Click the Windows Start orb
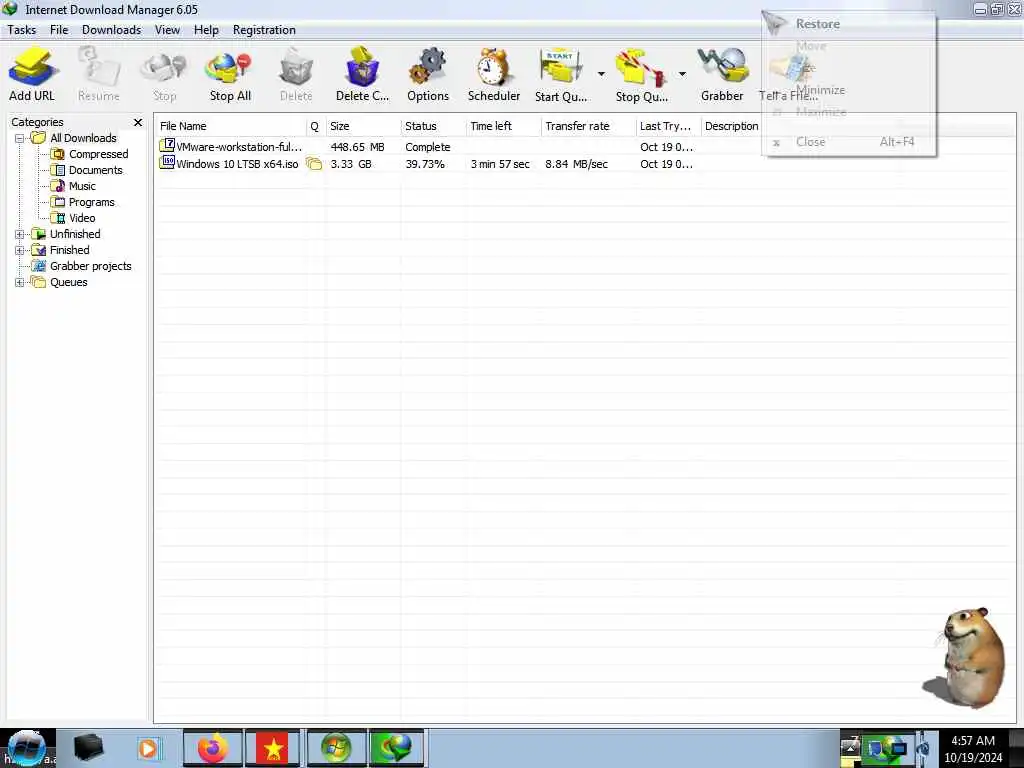The image size is (1024, 768). pos(26,748)
